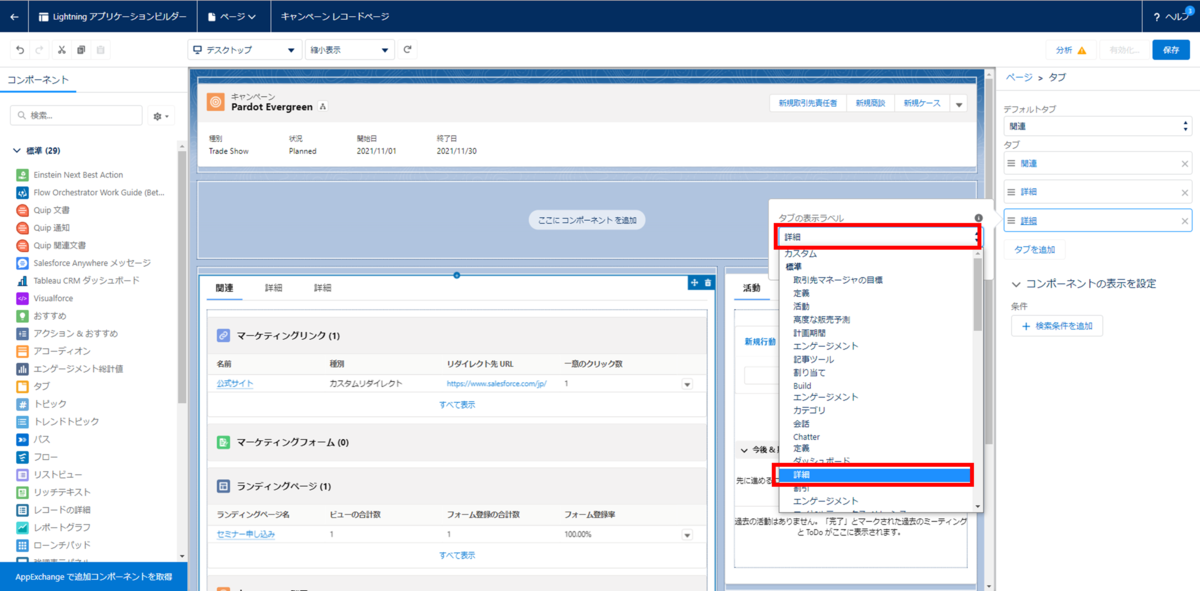
Task: Open the デスクトップ form factor dropdown
Action: pyautogui.click(x=244, y=50)
